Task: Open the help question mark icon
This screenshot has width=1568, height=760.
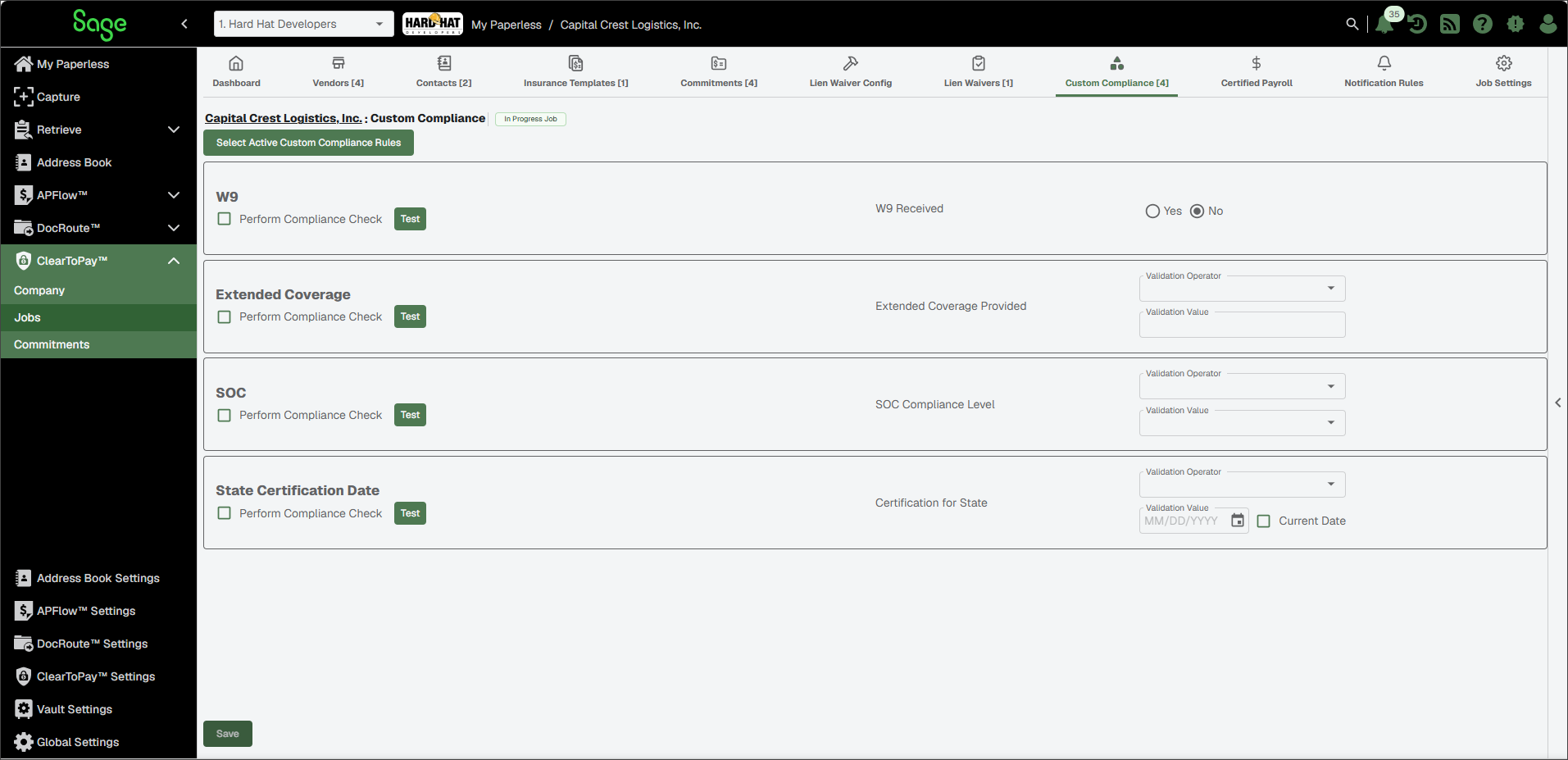Action: pos(1482,24)
